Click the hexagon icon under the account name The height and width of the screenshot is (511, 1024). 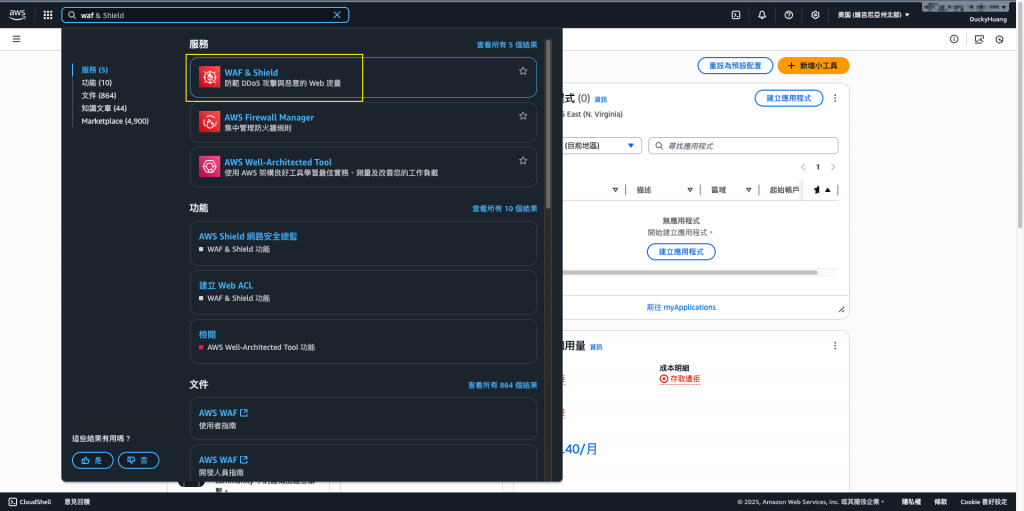click(x=999, y=39)
